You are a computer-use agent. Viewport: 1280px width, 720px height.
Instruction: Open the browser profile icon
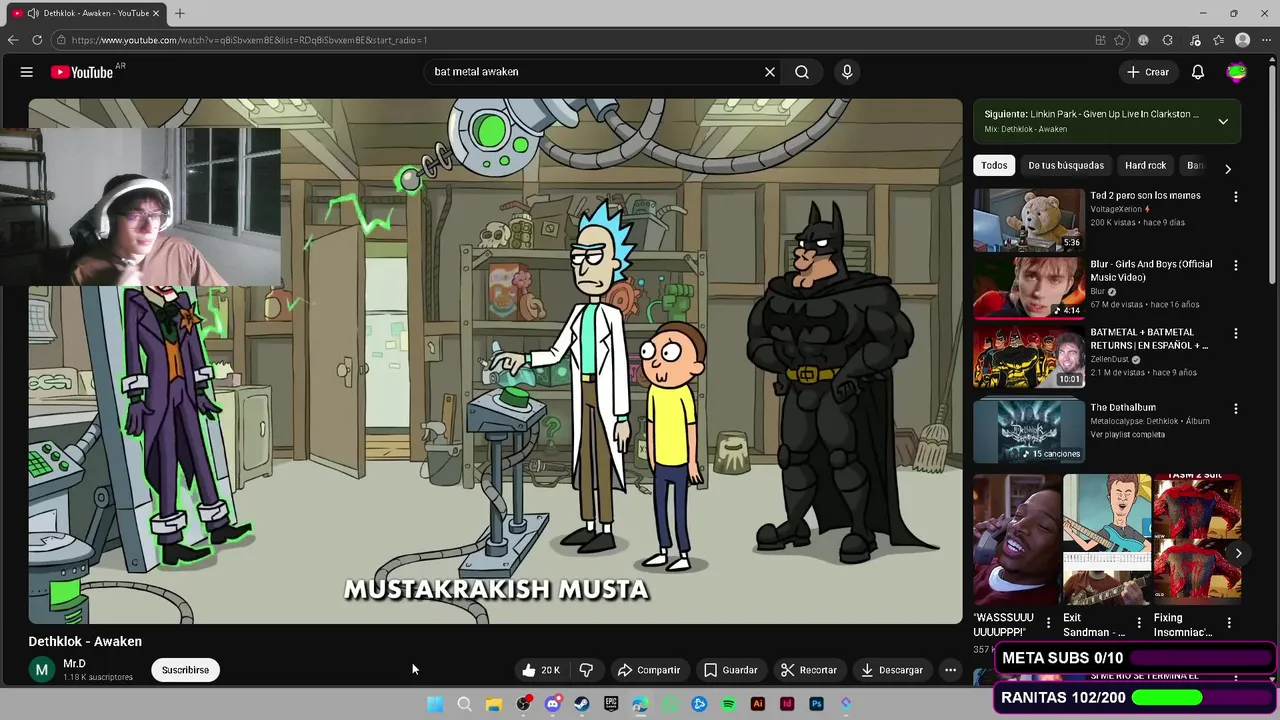tap(1243, 40)
